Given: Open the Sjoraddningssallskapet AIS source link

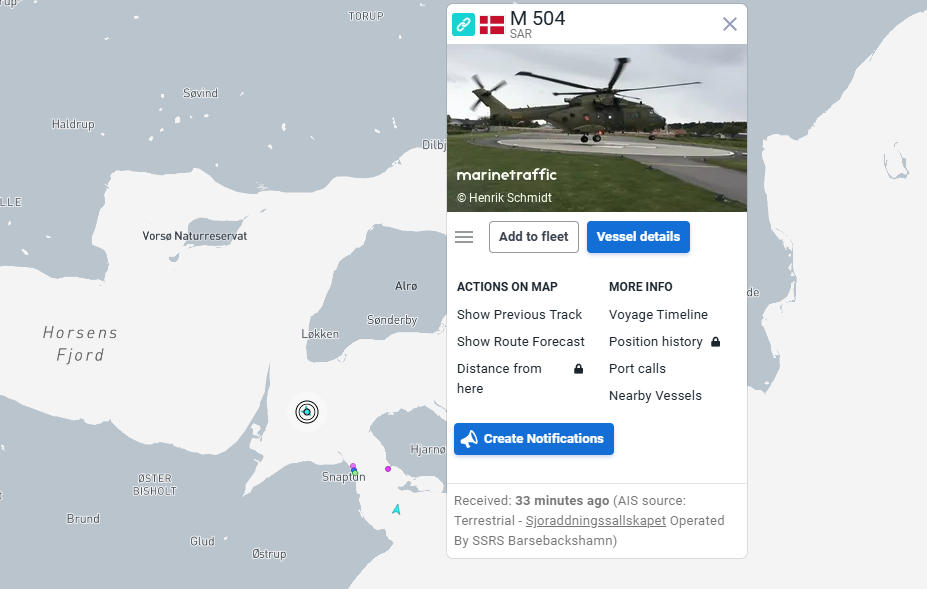Looking at the screenshot, I should tap(596, 521).
